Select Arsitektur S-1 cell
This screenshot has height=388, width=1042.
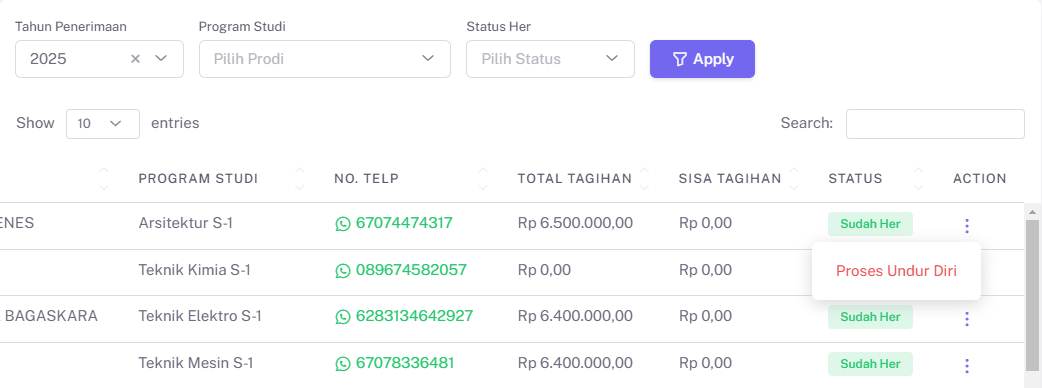(x=185, y=223)
